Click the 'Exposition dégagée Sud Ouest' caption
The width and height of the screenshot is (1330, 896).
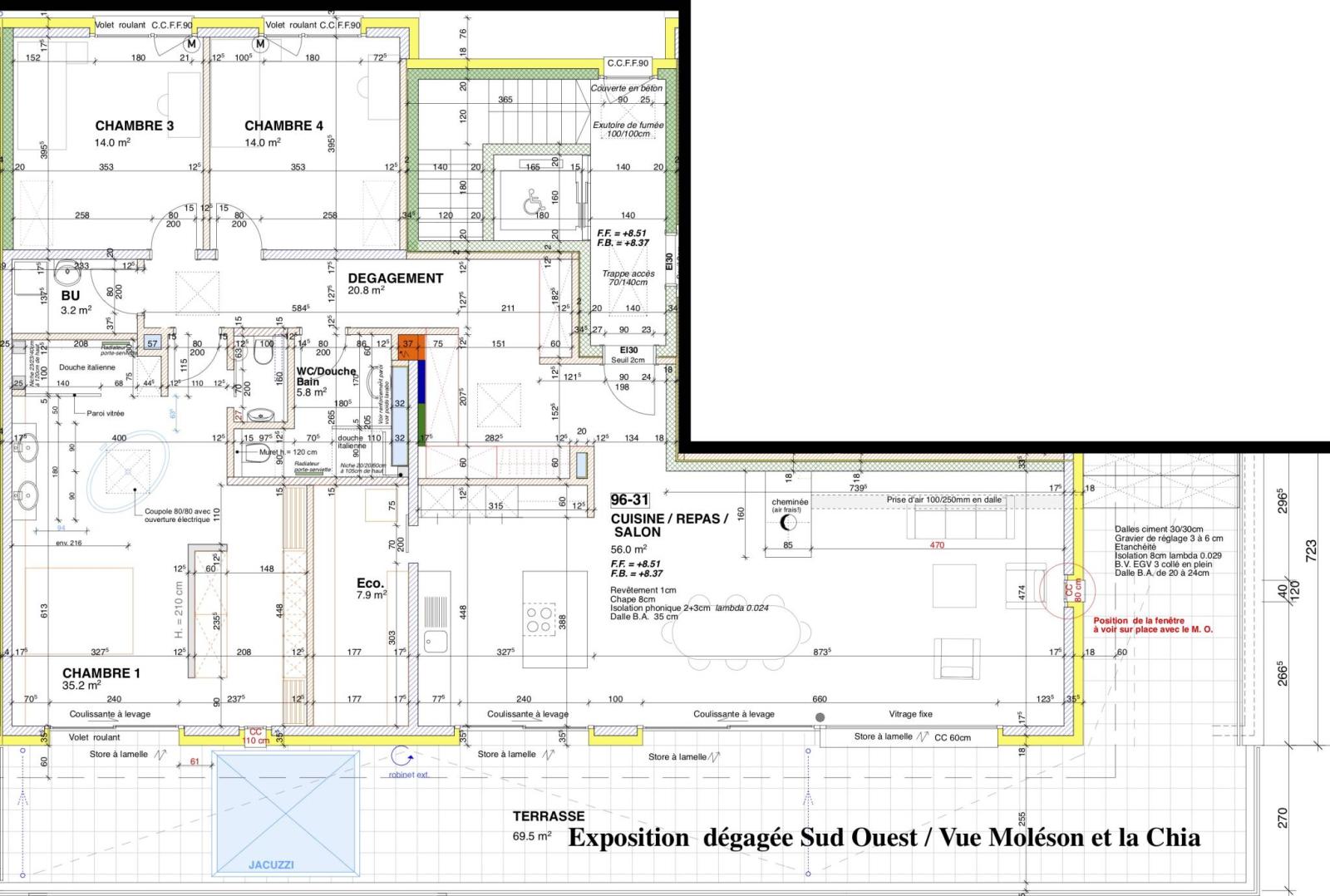tap(884, 838)
